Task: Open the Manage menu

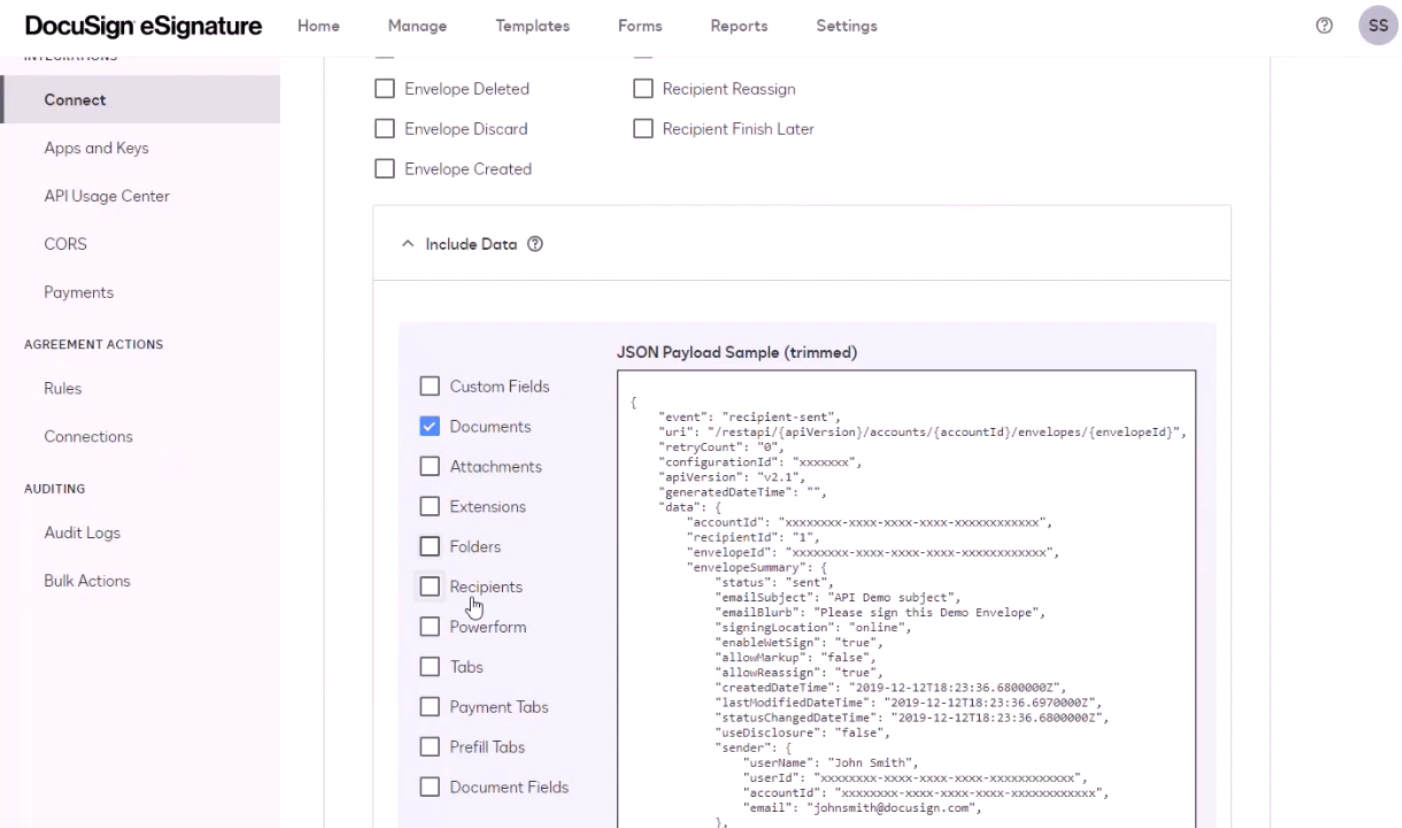Action: coord(417,27)
